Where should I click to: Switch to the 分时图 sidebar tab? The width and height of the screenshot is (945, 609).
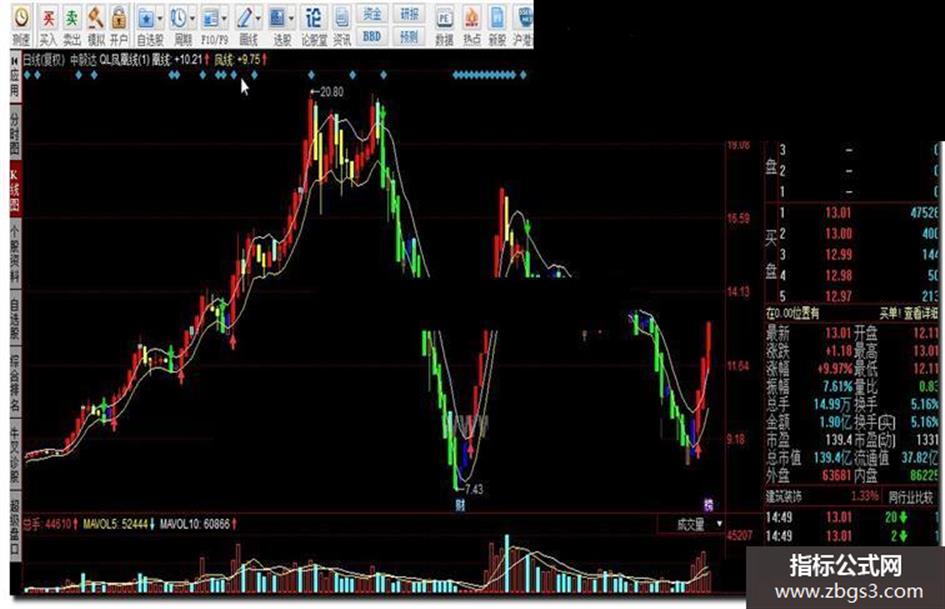(x=15, y=133)
